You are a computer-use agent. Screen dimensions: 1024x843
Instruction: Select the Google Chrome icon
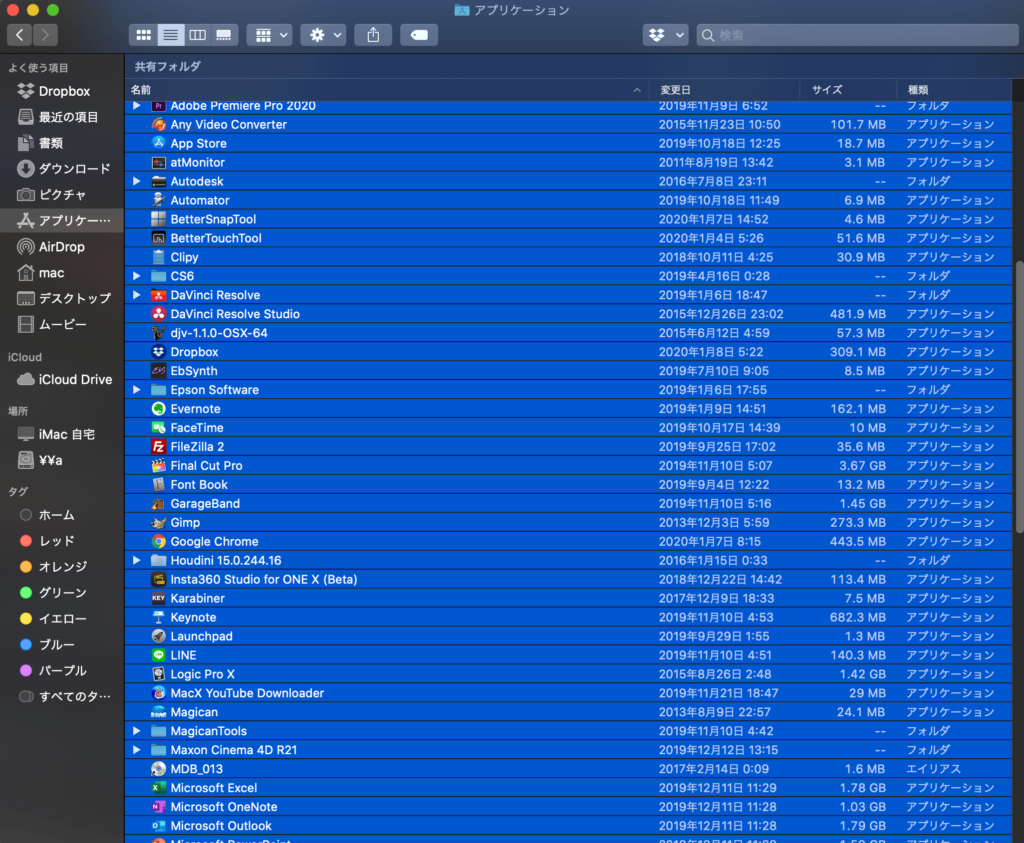[x=159, y=541]
